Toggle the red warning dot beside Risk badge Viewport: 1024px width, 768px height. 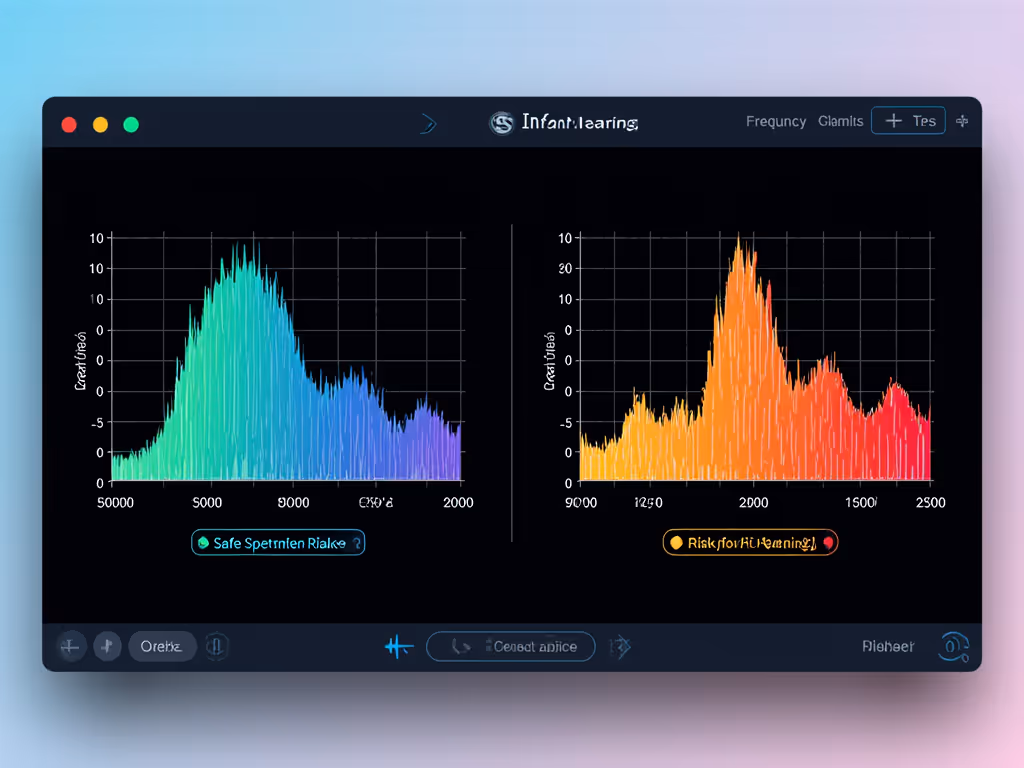point(830,541)
